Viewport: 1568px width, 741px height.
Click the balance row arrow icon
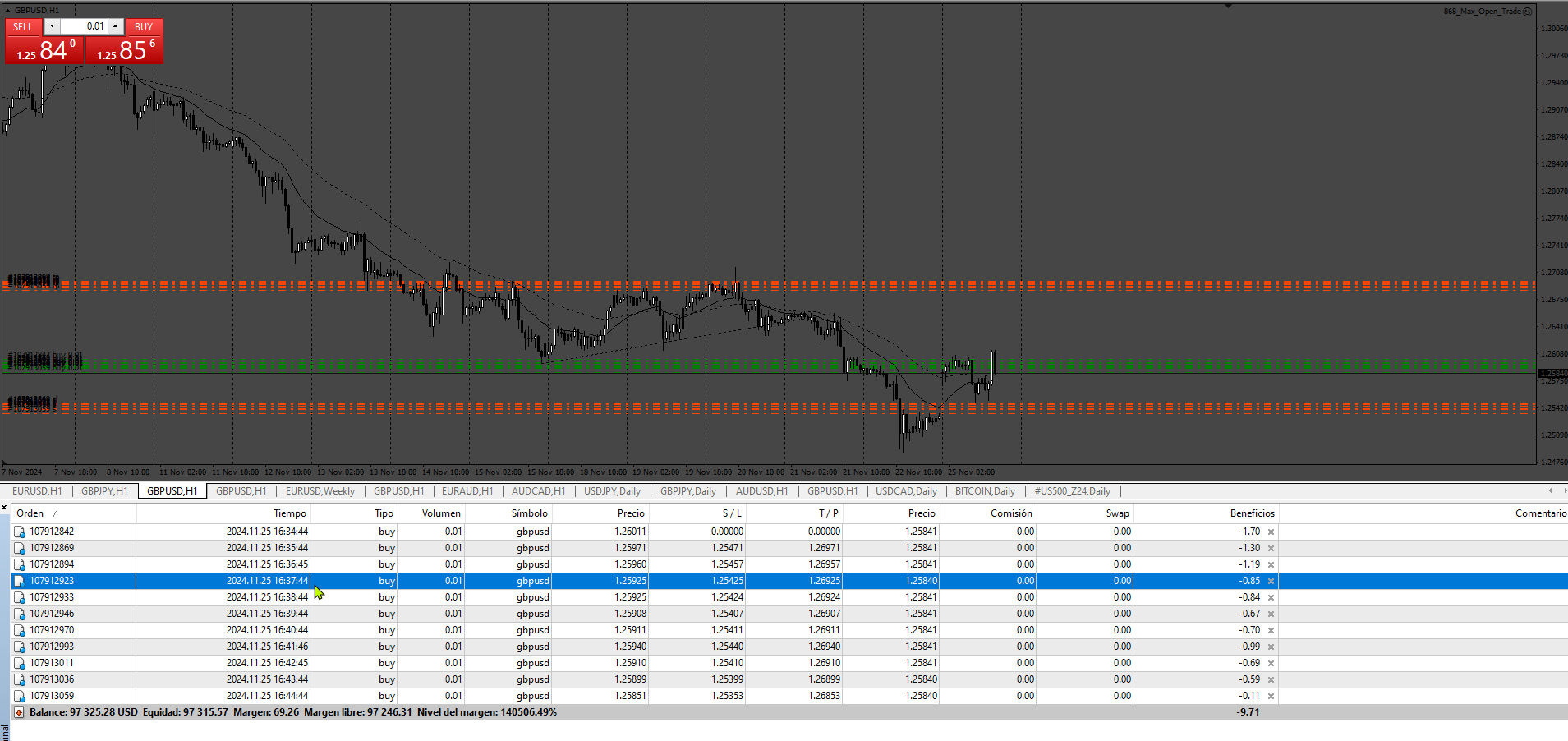pos(19,712)
